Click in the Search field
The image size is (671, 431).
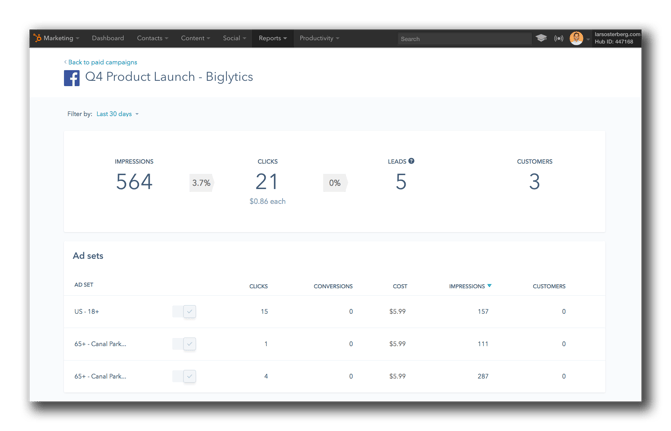(464, 39)
